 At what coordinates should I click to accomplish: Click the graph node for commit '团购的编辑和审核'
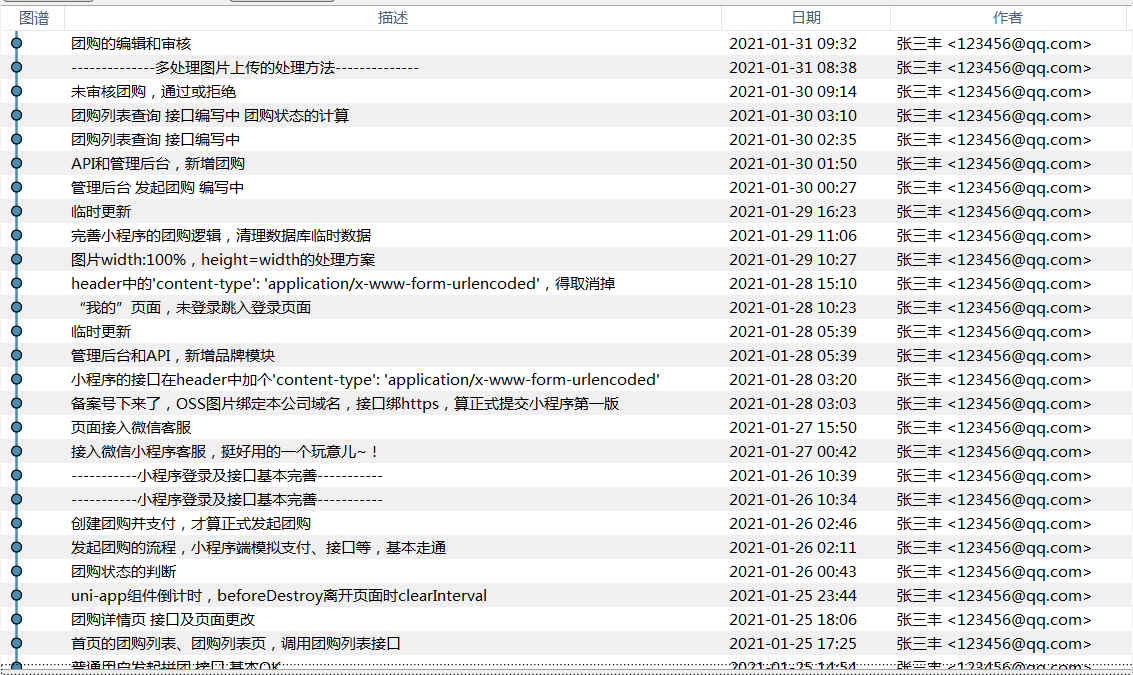pyautogui.click(x=16, y=44)
